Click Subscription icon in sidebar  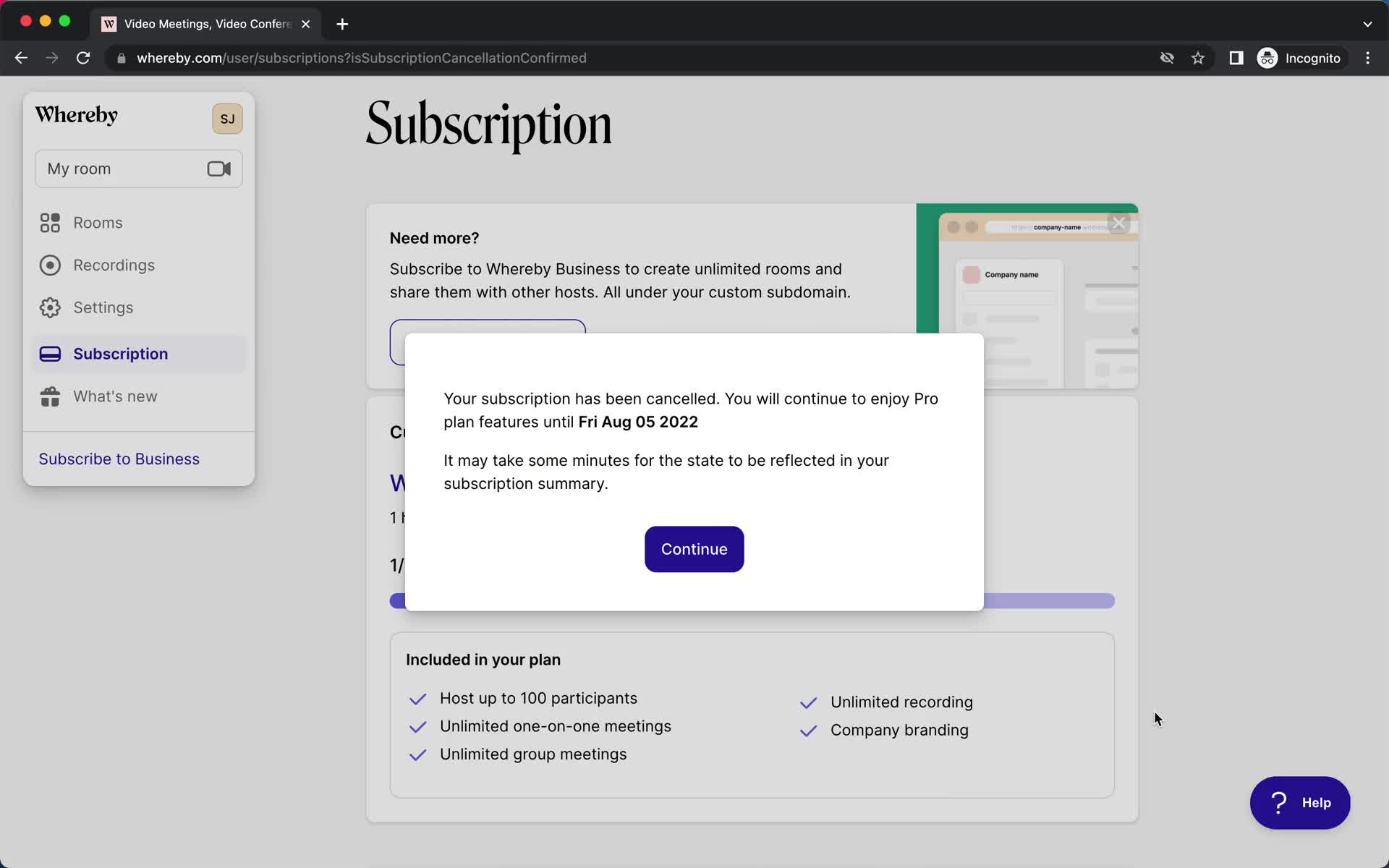(x=49, y=354)
